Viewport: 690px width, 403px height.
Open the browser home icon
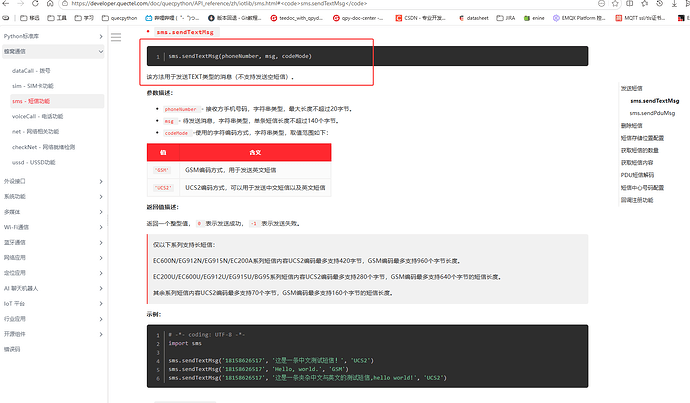(50, 4)
